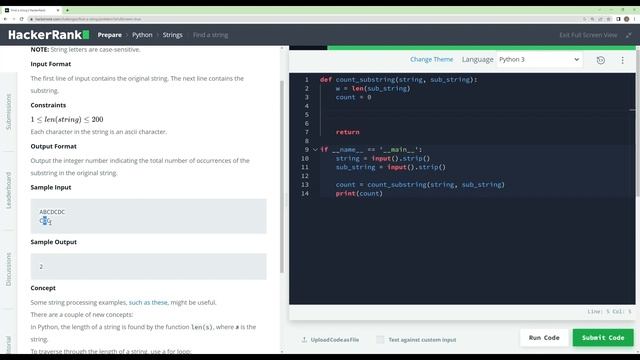This screenshot has width=640, height=360.
Task: Click the 'w = len(sub_string)' line
Action: pyautogui.click(x=373, y=89)
